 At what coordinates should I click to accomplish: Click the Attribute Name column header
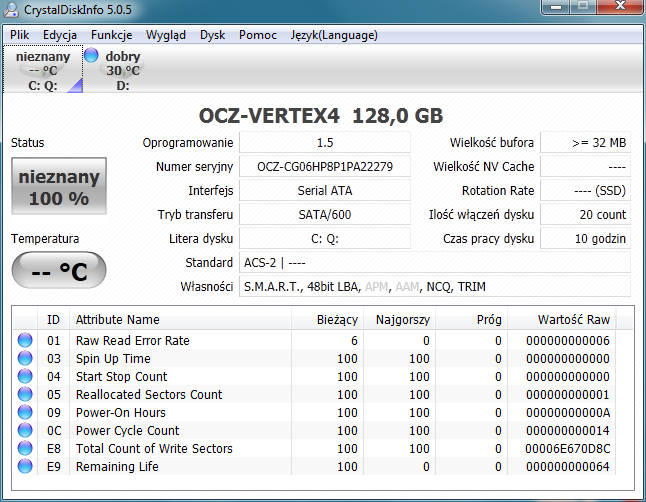[180, 319]
